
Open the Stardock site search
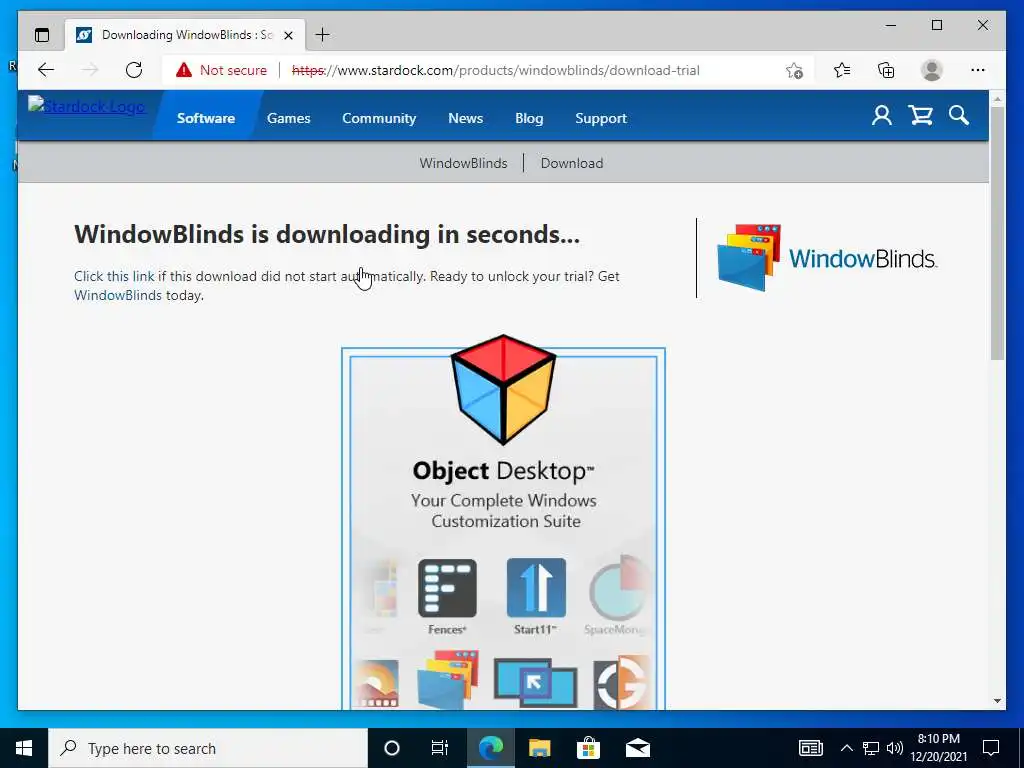(959, 116)
